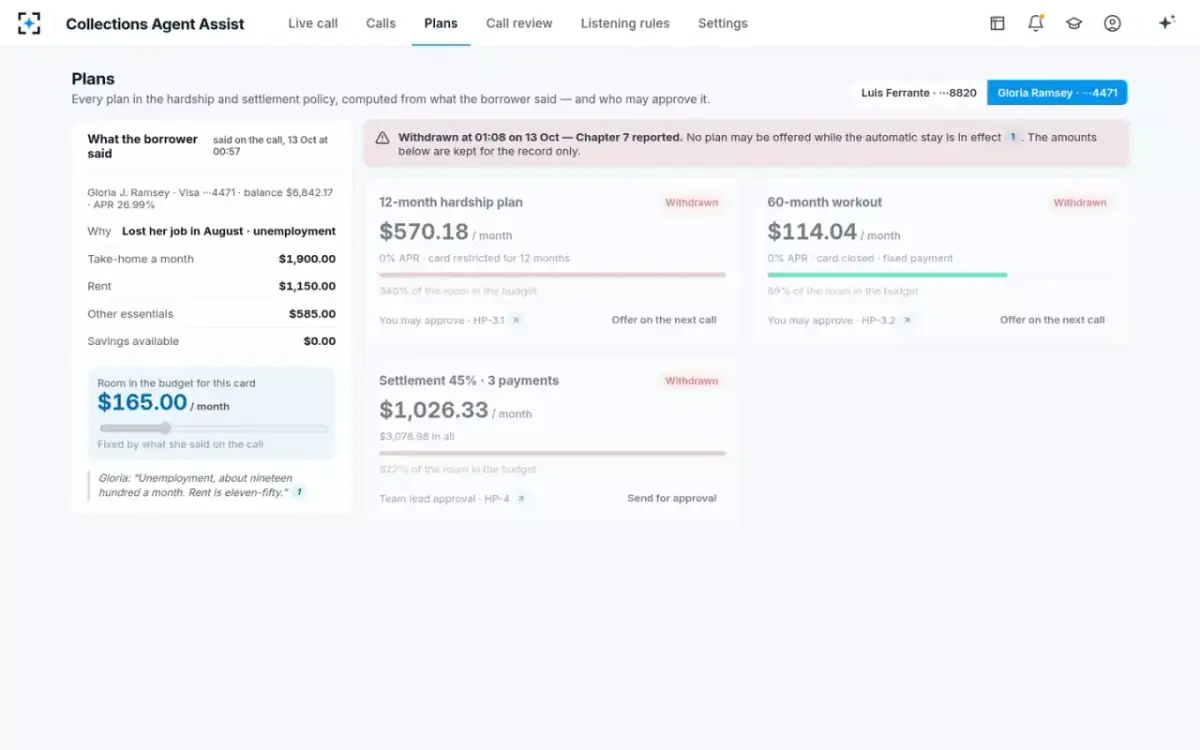Navigate to the Listening rules tab
This screenshot has width=1200, height=750.
click(625, 23)
